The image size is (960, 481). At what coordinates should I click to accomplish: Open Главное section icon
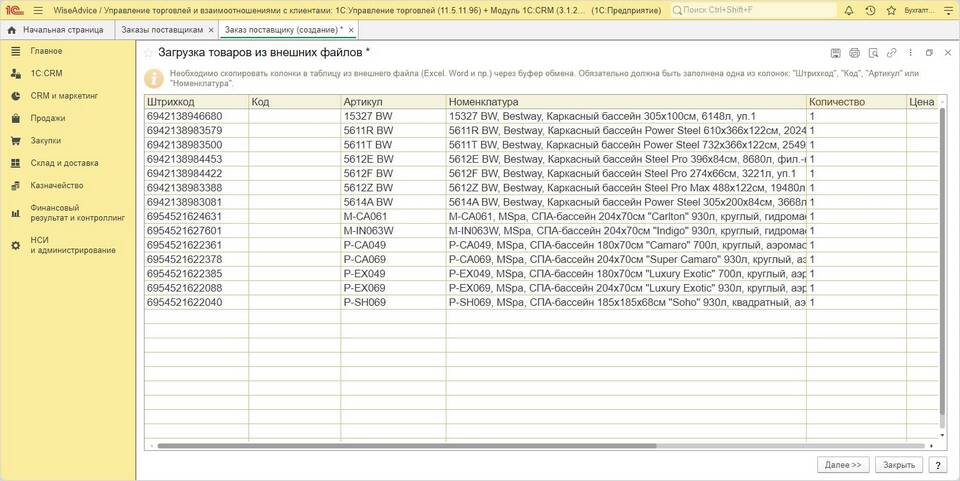(16, 51)
